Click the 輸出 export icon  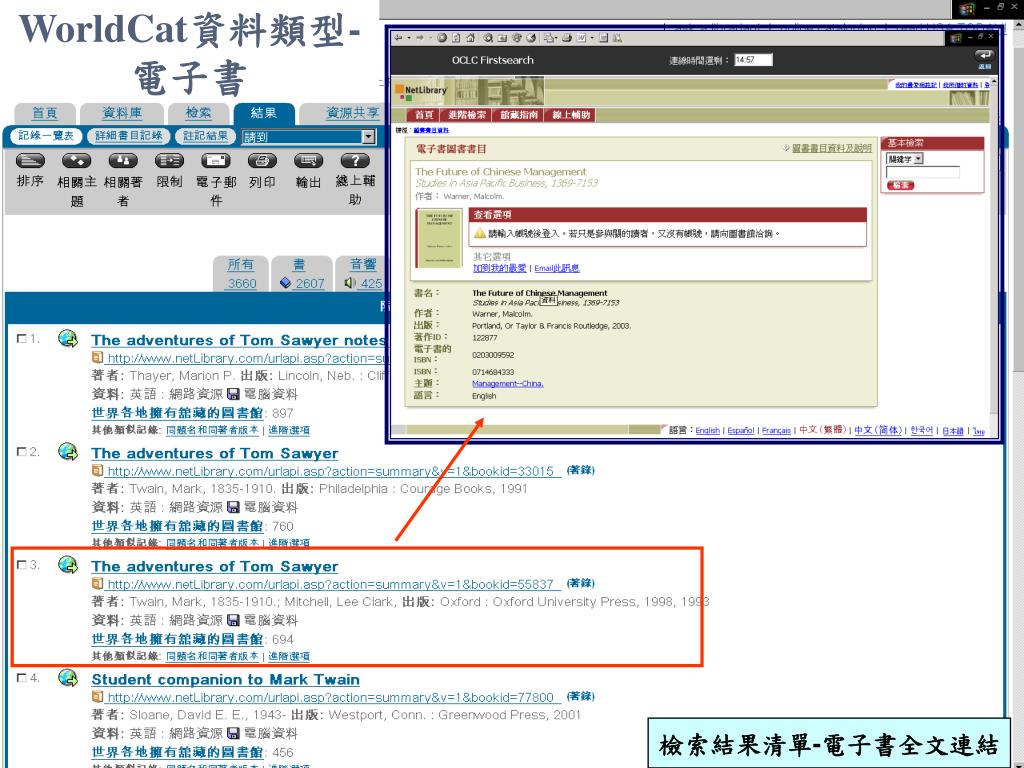click(308, 161)
